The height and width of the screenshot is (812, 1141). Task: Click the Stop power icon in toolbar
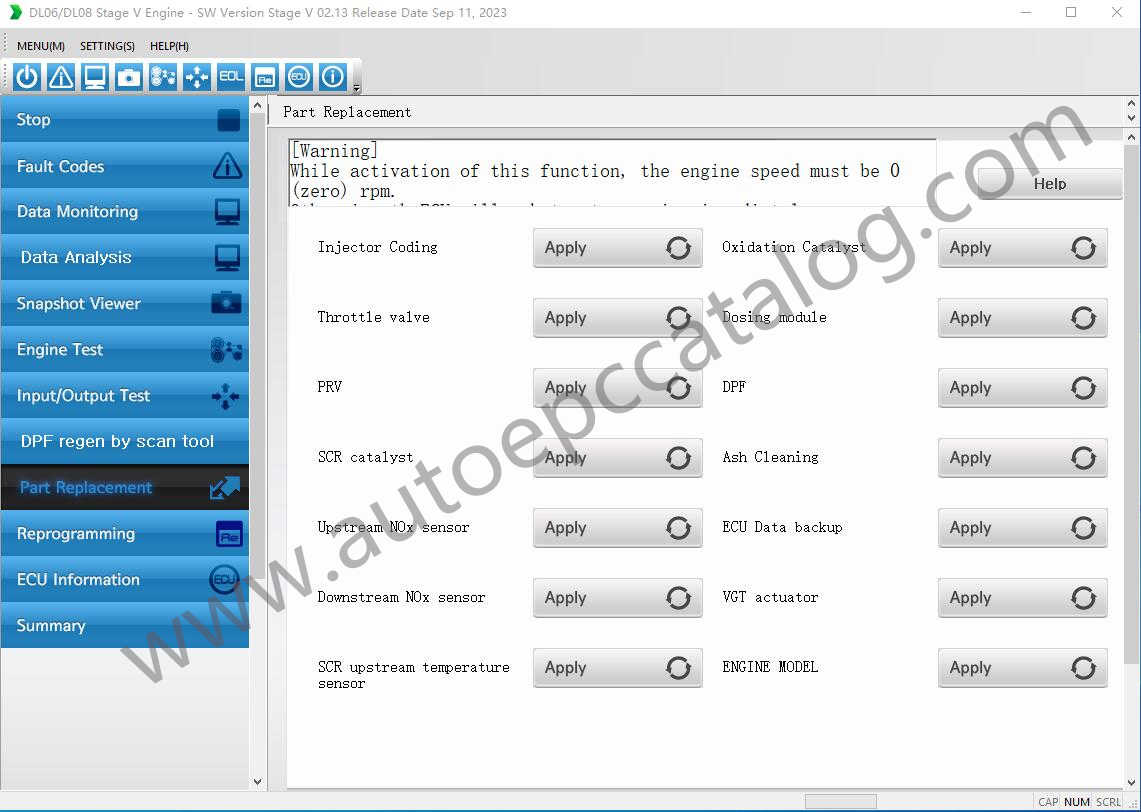tap(25, 76)
